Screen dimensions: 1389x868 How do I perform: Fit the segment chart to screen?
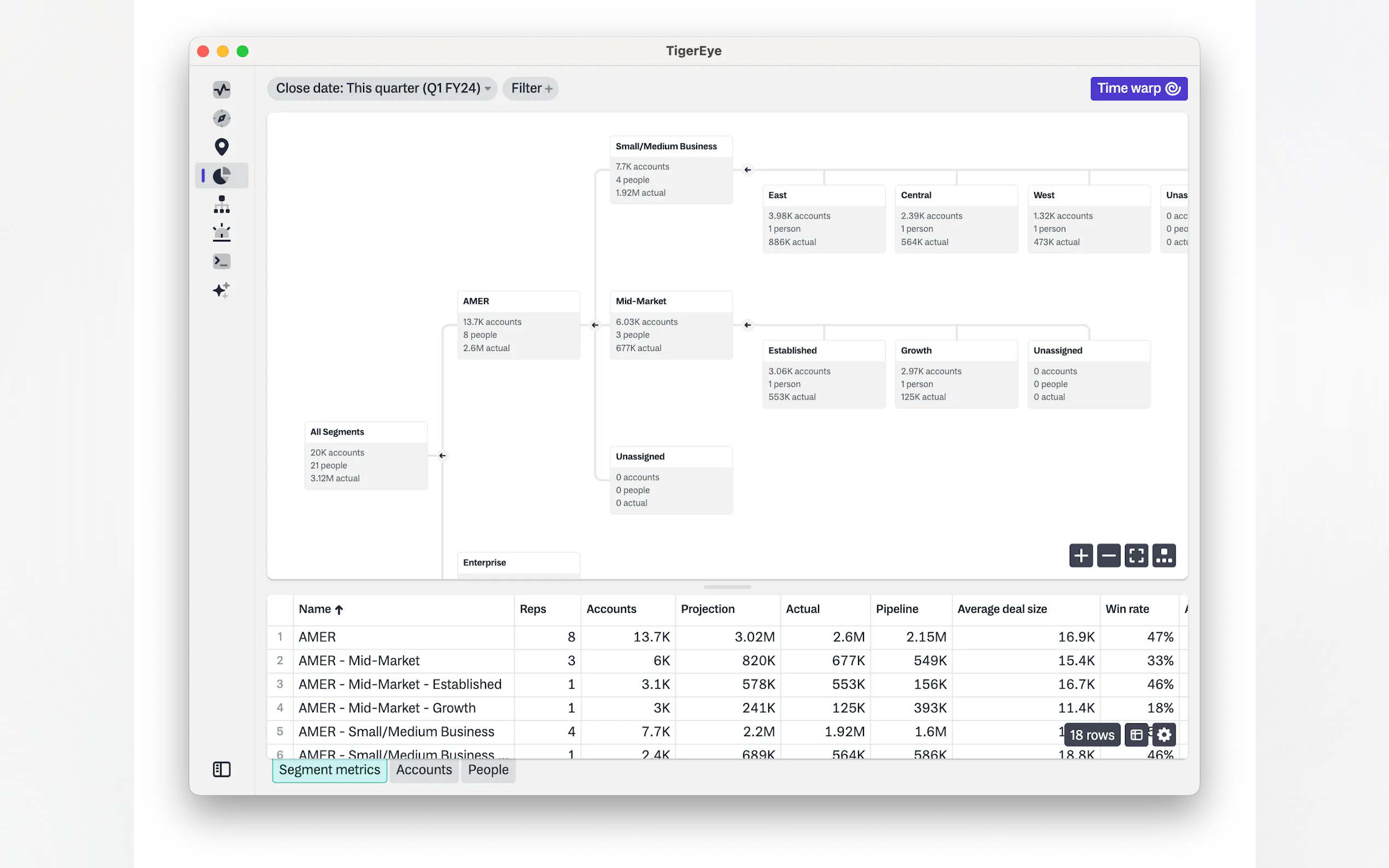coord(1136,555)
